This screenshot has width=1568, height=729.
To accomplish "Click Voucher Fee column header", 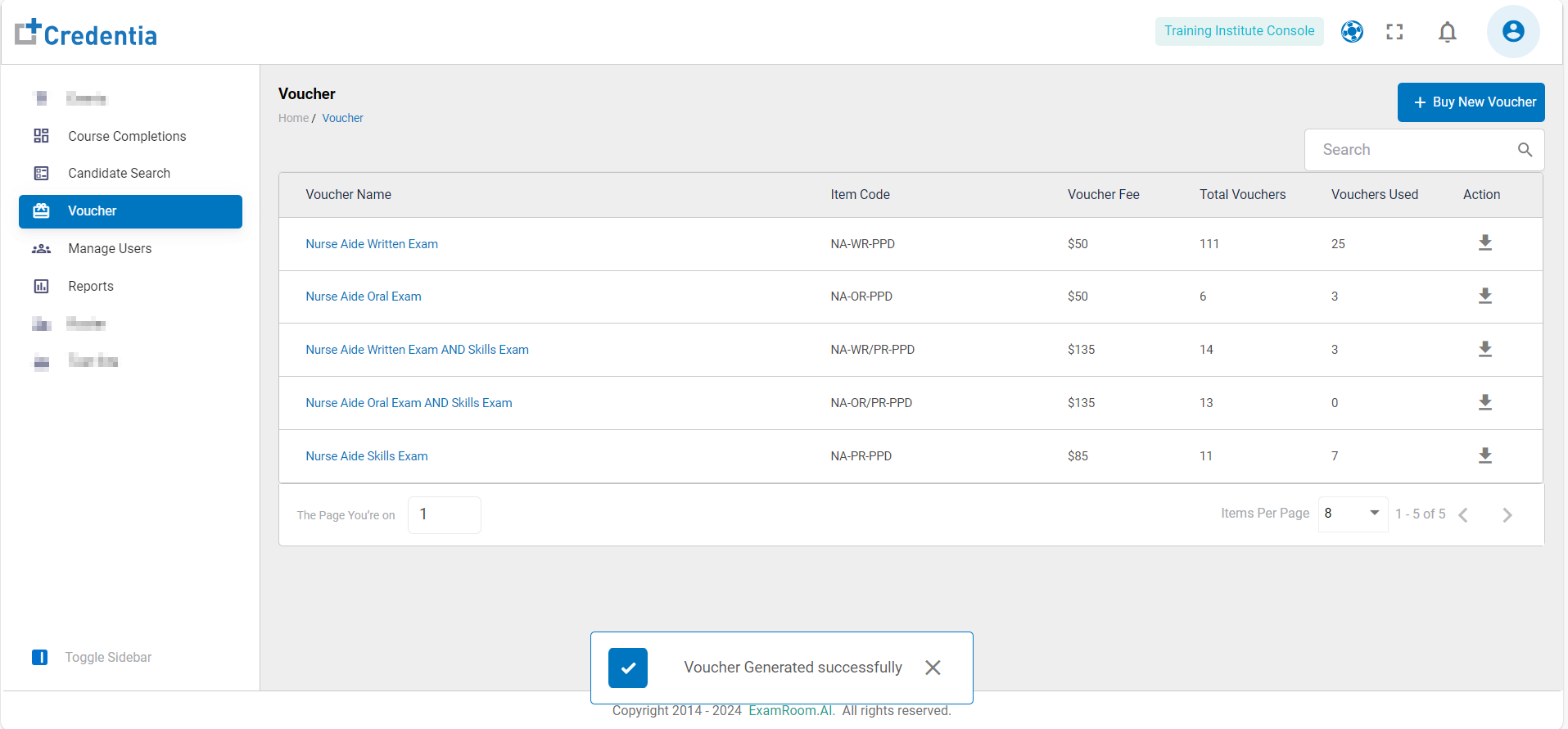I will (1103, 195).
